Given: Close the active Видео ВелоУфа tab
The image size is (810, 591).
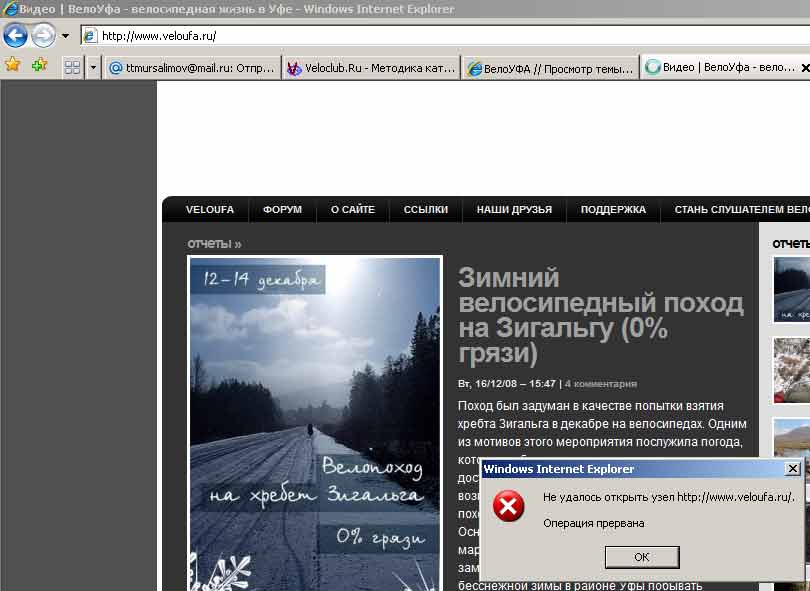Looking at the screenshot, I should [804, 68].
